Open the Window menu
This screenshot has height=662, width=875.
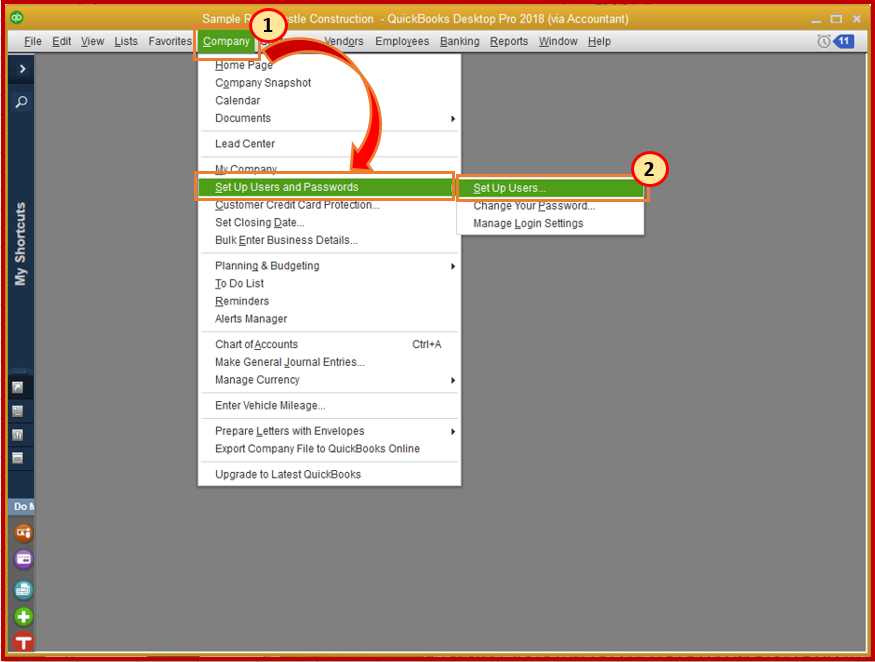558,41
